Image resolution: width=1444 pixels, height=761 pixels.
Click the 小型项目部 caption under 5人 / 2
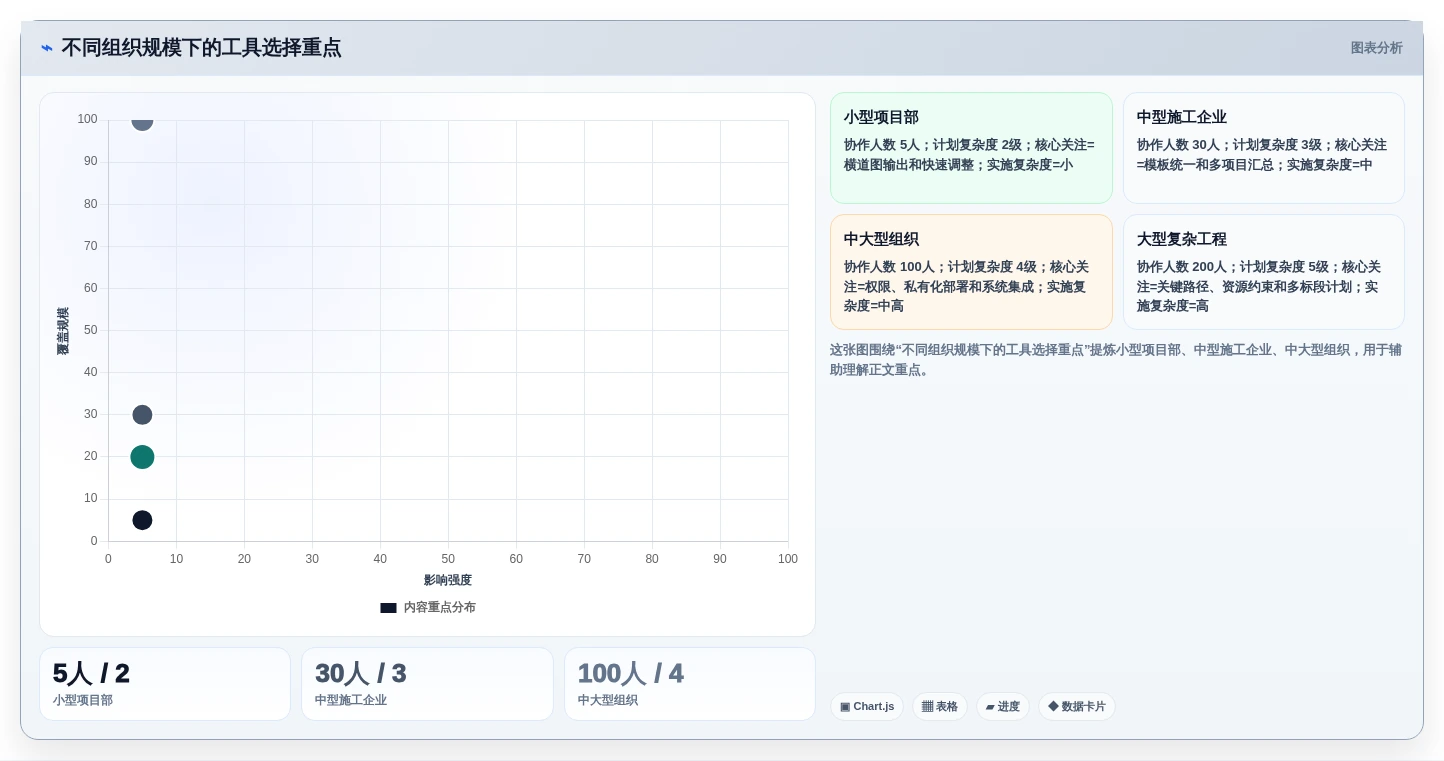83,701
